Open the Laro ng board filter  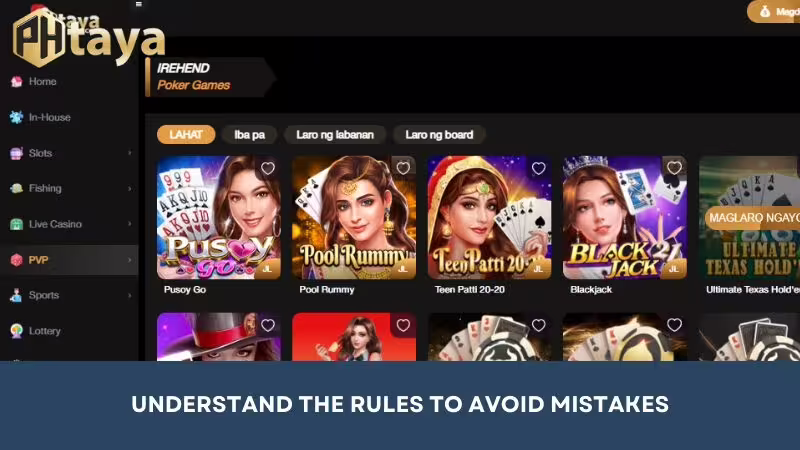click(x=439, y=135)
